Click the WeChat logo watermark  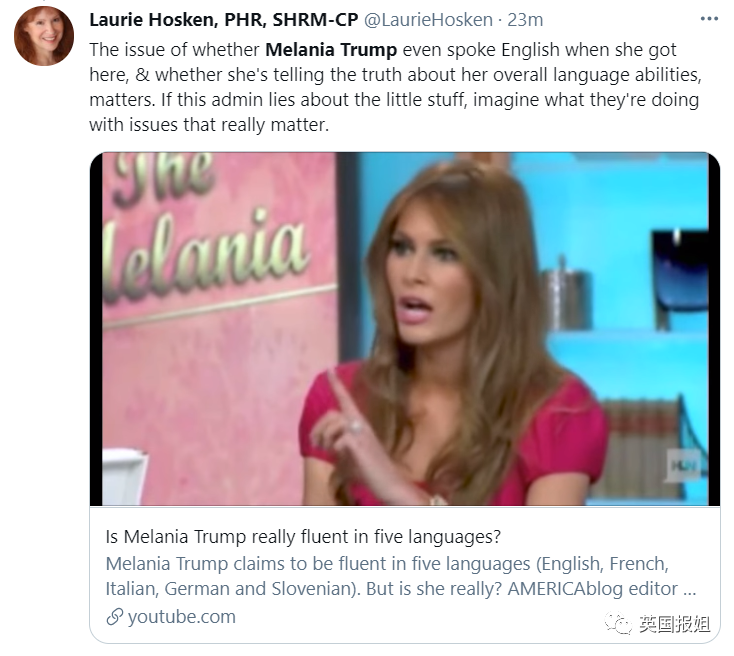tap(617, 623)
